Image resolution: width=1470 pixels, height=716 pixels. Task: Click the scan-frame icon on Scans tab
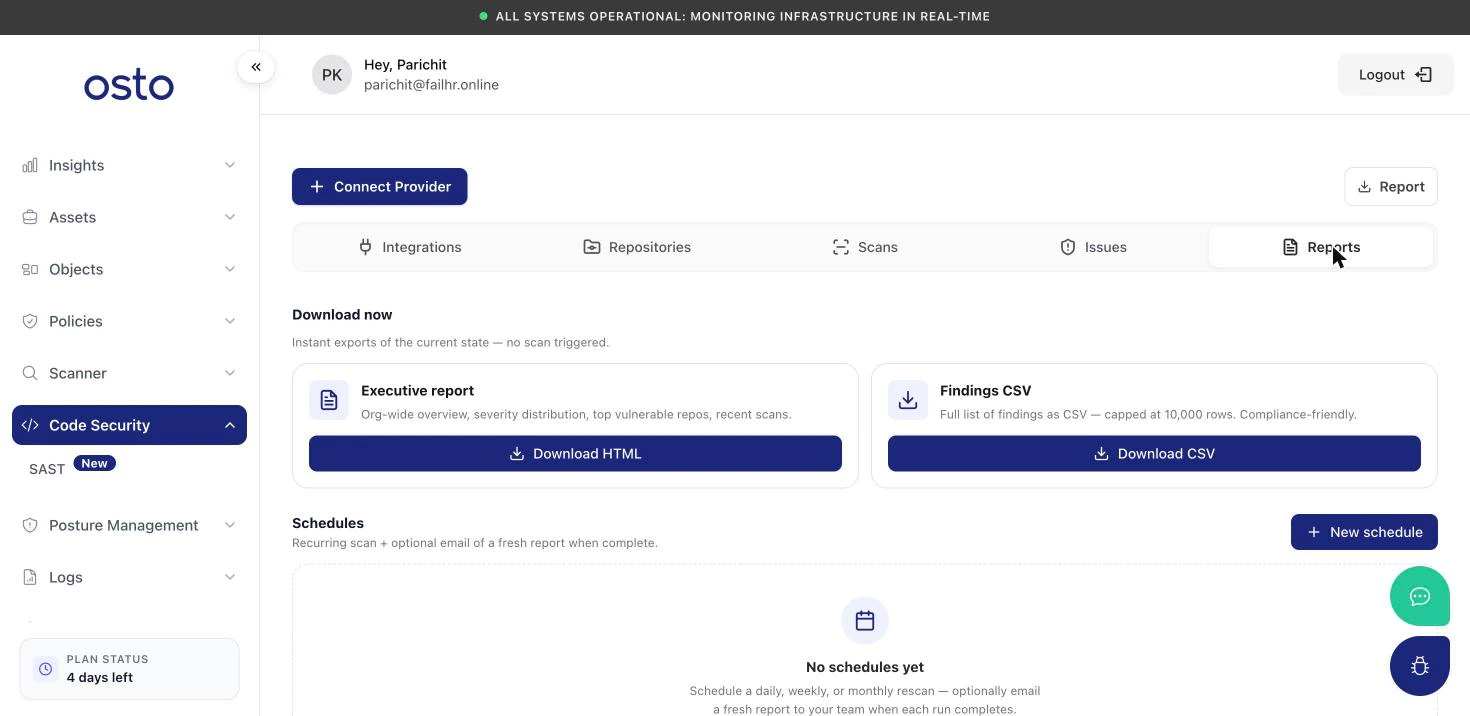(x=841, y=247)
